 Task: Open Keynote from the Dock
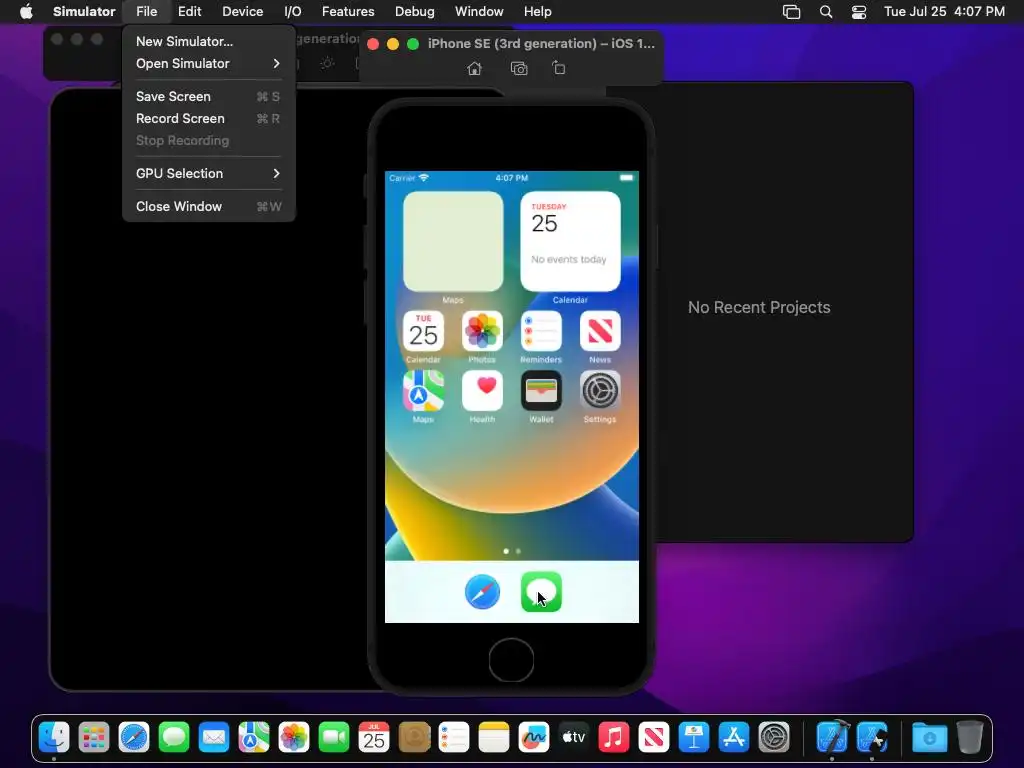694,738
